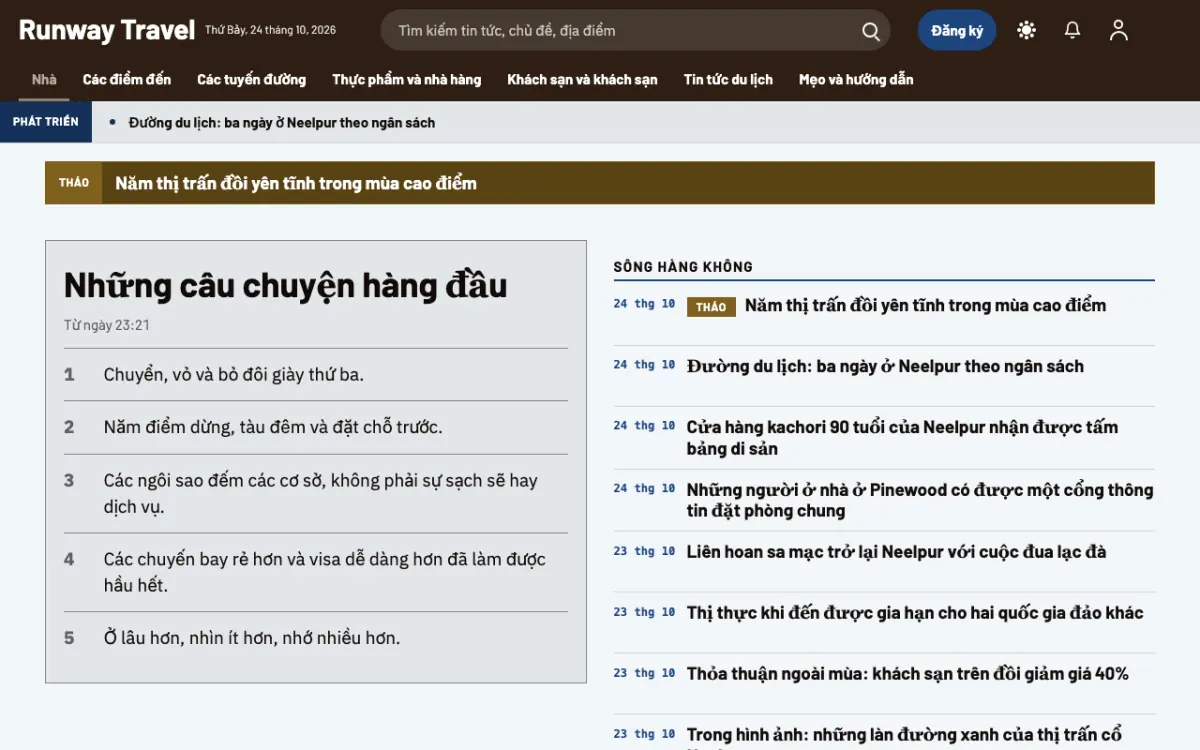The image size is (1200, 750).
Task: Open feed item Trong hình ảnh: những làn đường
Action: [904, 737]
